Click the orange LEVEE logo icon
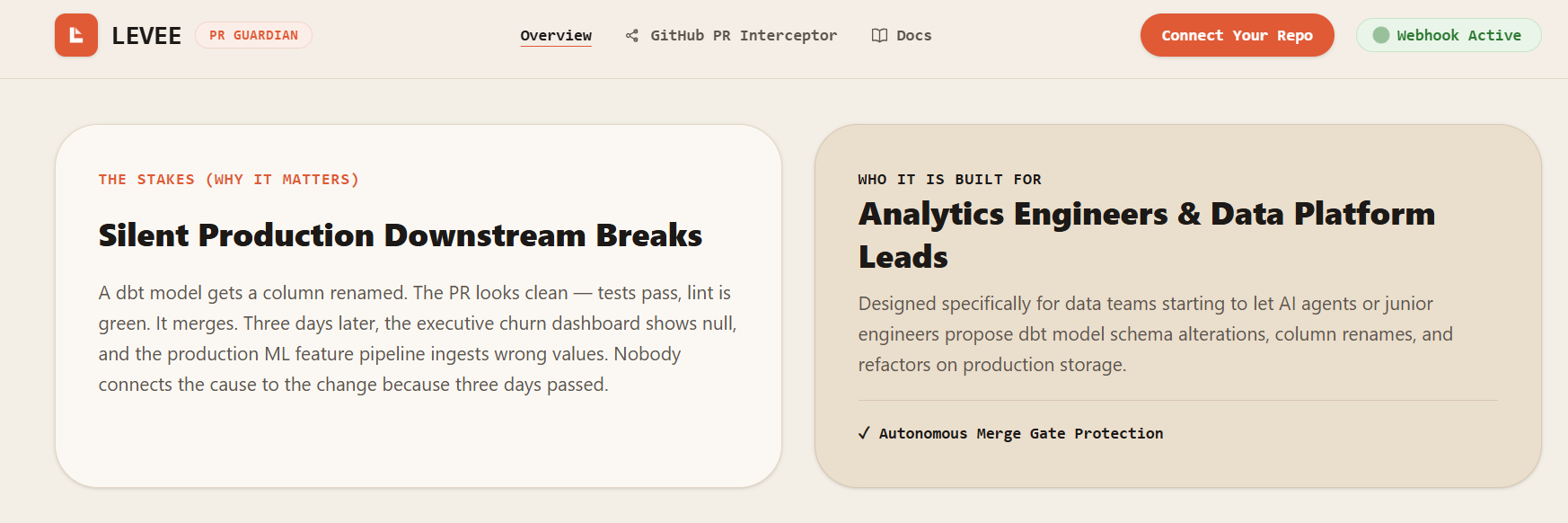The image size is (1568, 523). (x=76, y=35)
